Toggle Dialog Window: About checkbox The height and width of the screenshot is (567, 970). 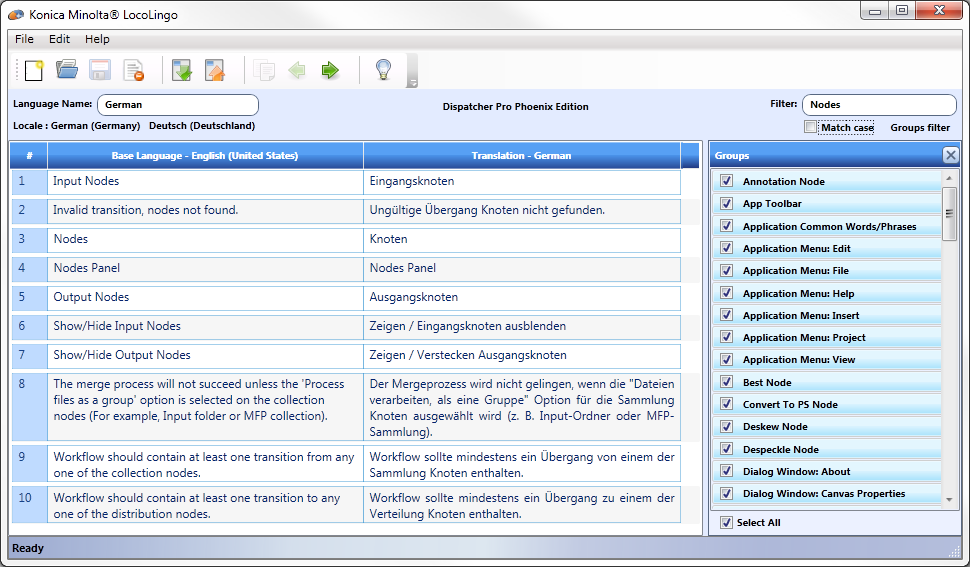727,471
